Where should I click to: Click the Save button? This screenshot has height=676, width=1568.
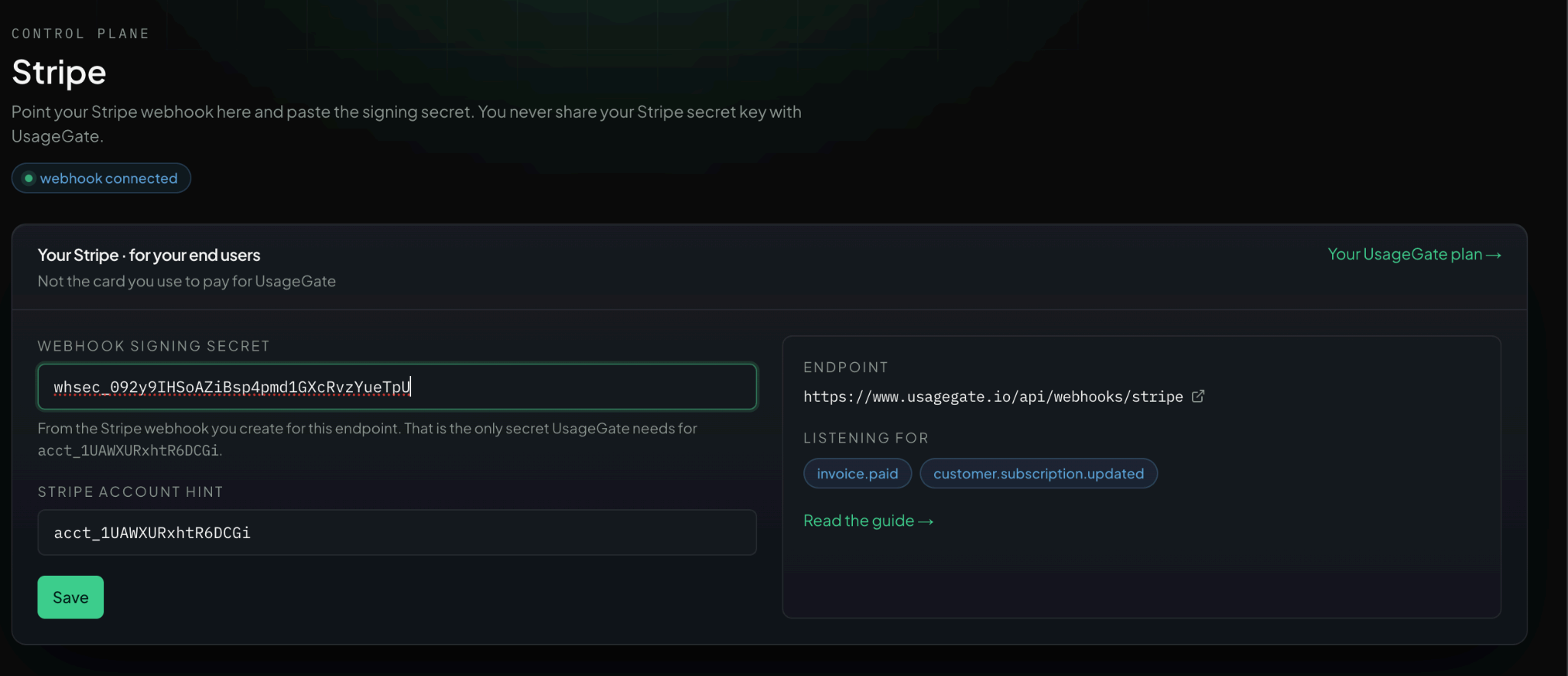coord(70,597)
